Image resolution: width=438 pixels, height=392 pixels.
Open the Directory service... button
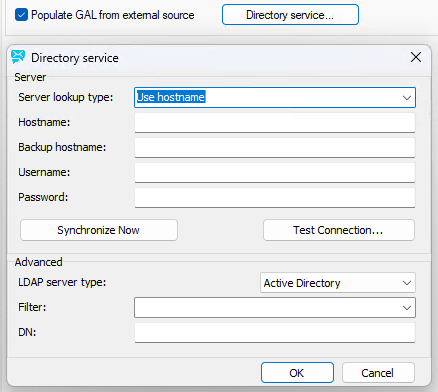click(290, 15)
